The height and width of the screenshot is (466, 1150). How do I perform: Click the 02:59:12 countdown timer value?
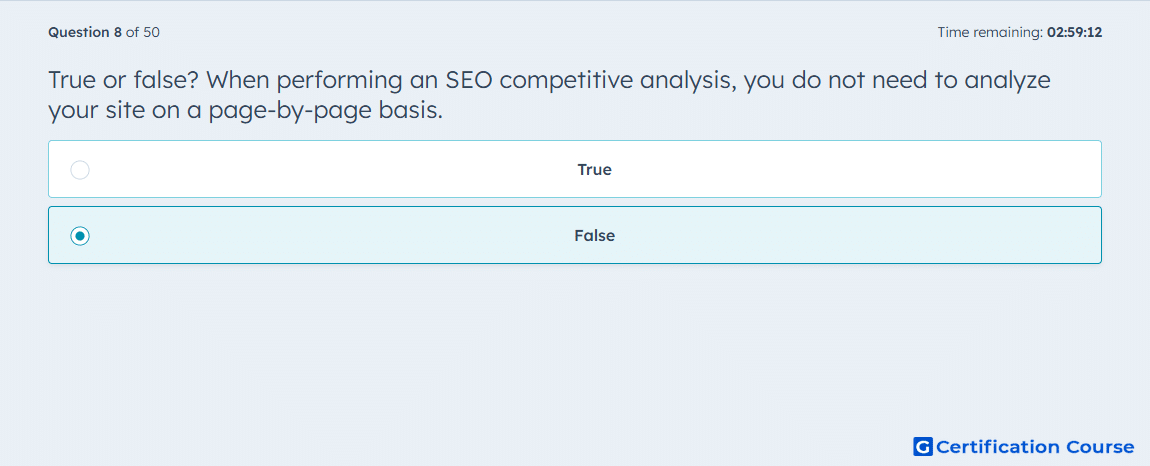[1074, 32]
